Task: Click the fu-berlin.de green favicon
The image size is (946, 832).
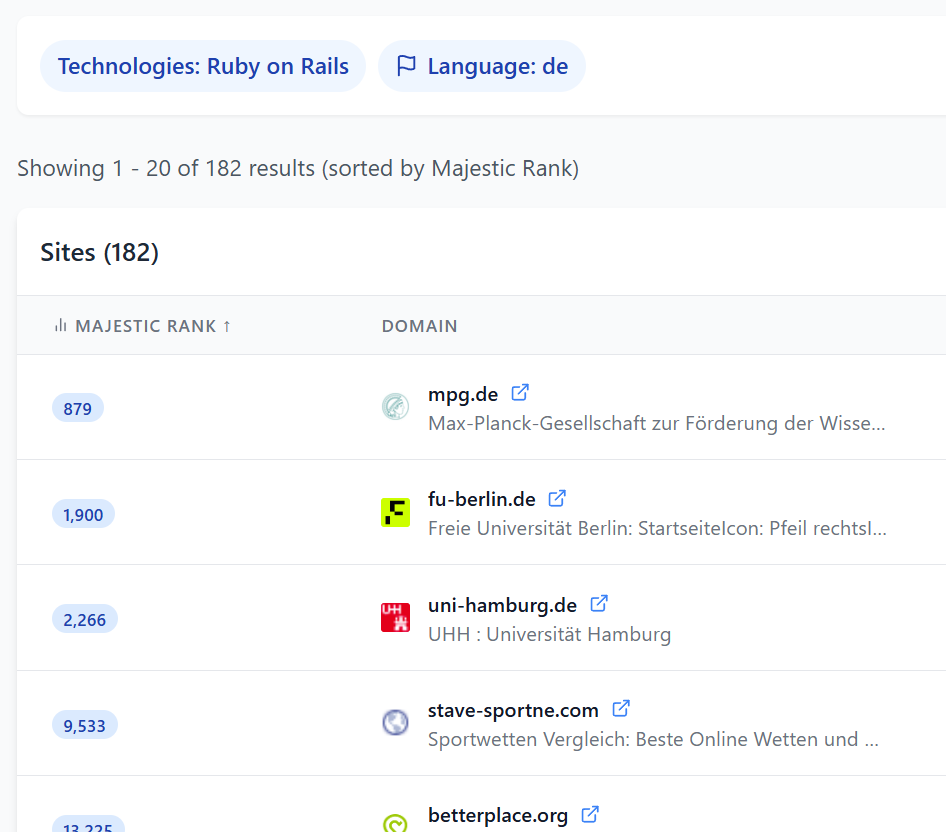Action: pos(395,513)
